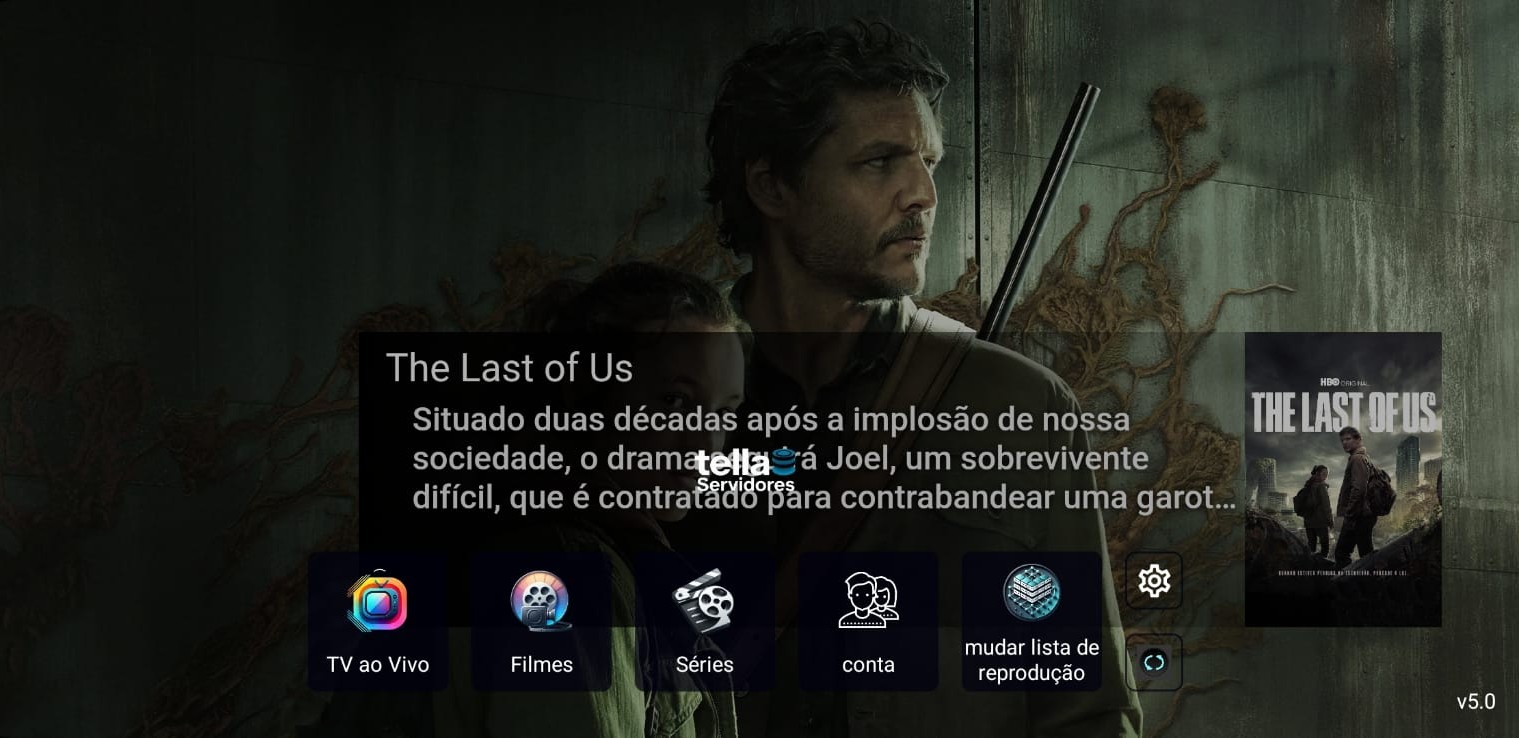This screenshot has width=1519, height=738.
Task: Open settings with the gear icon
Action: click(1154, 581)
